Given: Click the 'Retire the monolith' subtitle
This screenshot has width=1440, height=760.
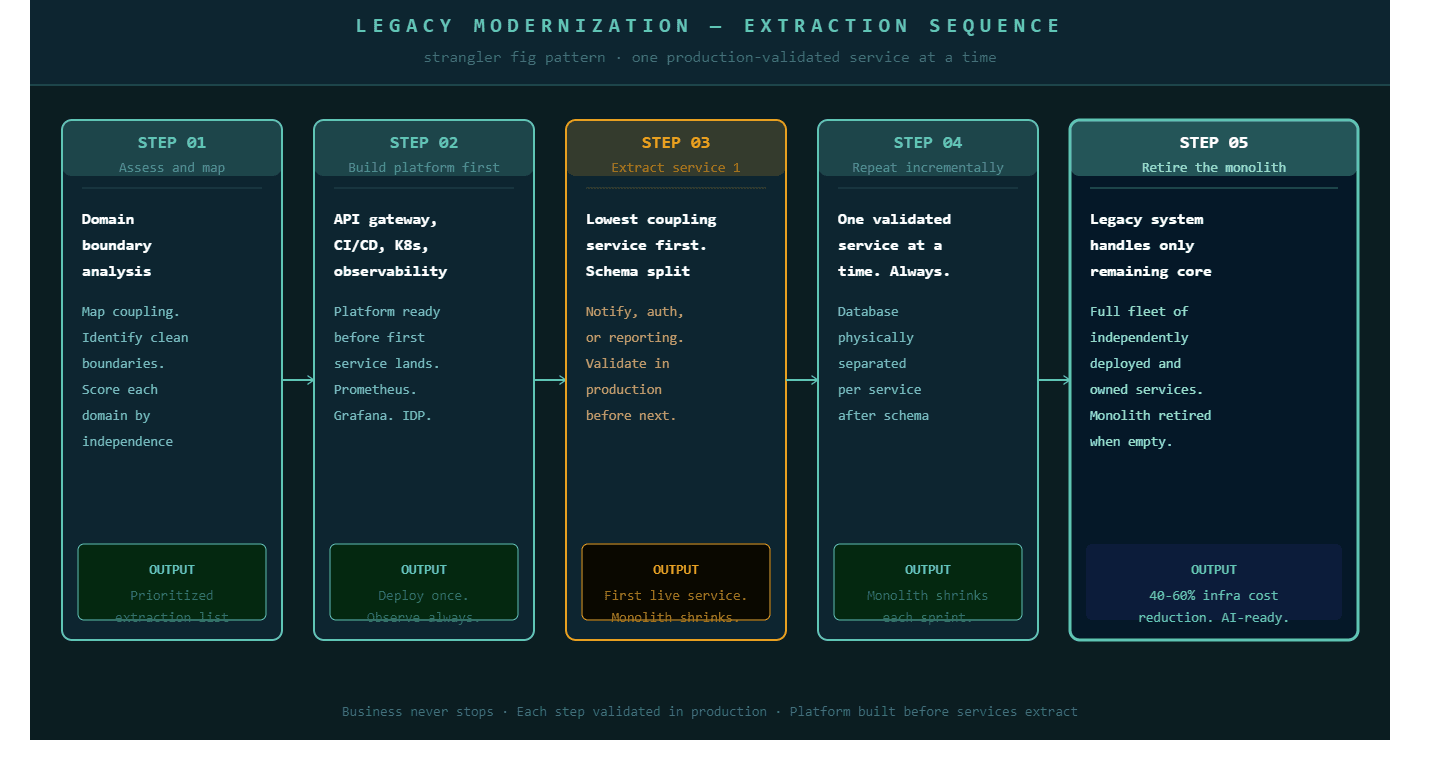Looking at the screenshot, I should pyautogui.click(x=1214, y=168).
